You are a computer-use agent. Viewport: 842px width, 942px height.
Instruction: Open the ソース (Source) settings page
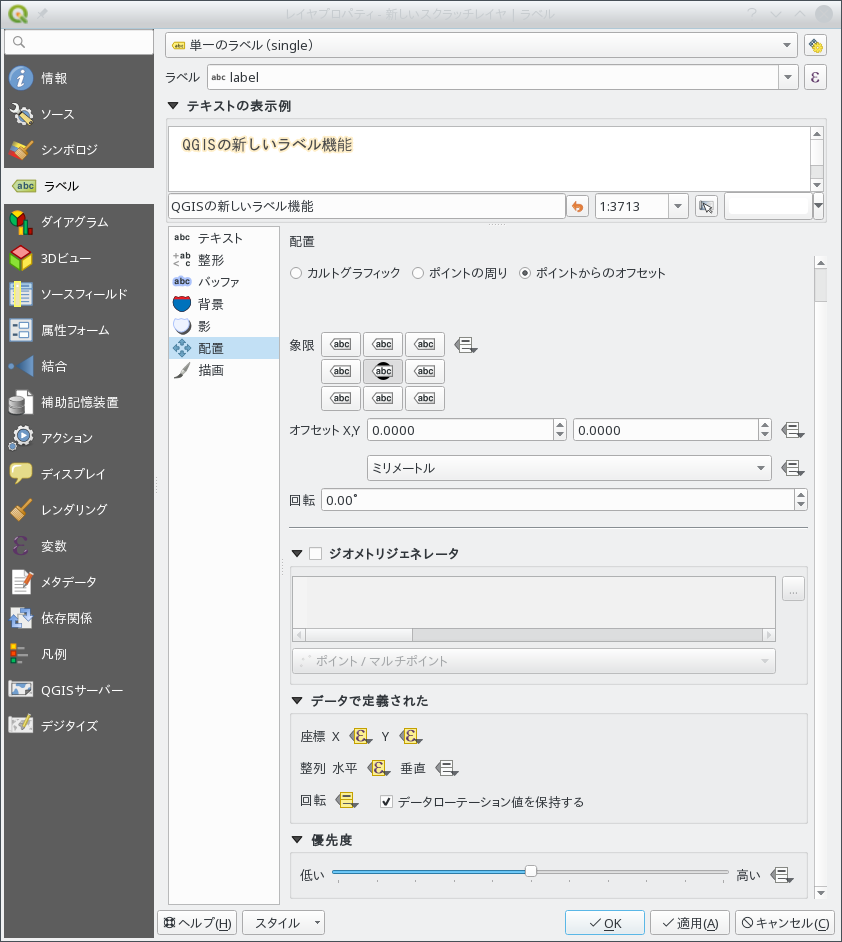tap(79, 114)
